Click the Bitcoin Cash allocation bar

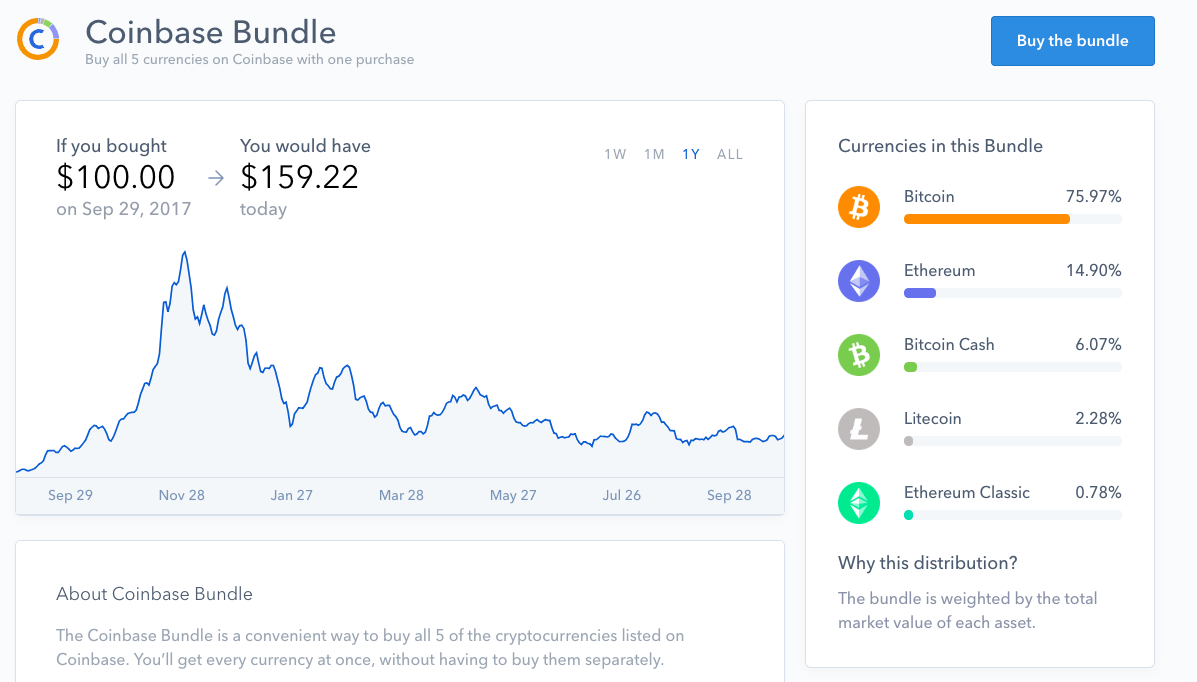click(910, 367)
